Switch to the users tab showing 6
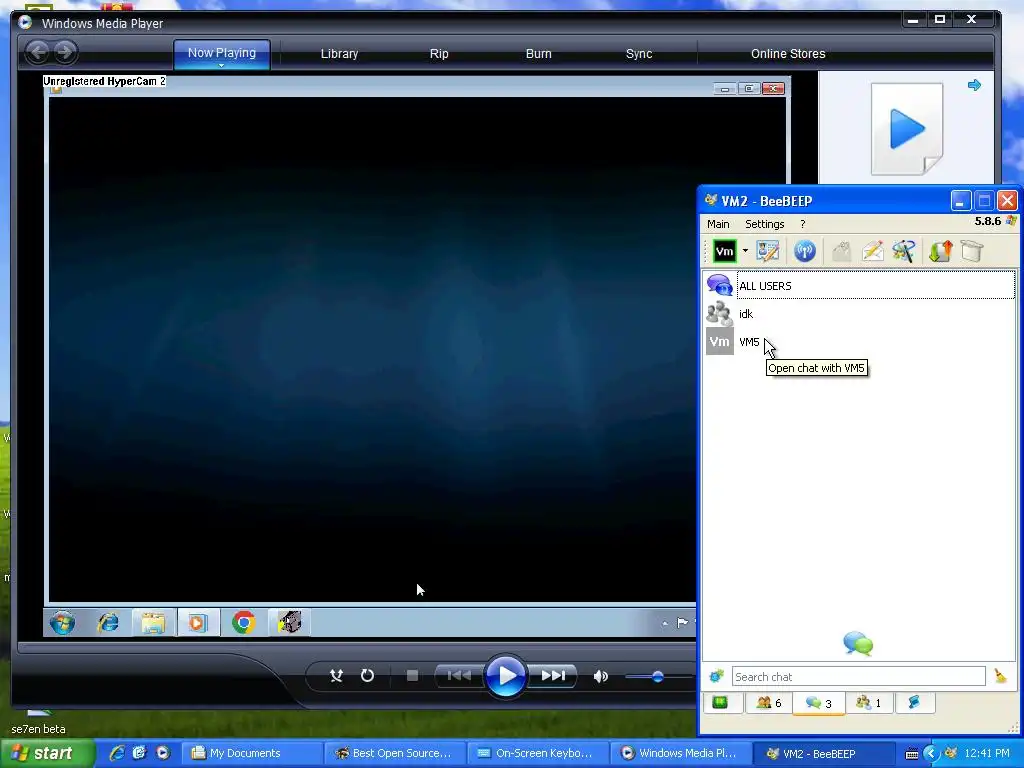 (x=769, y=703)
